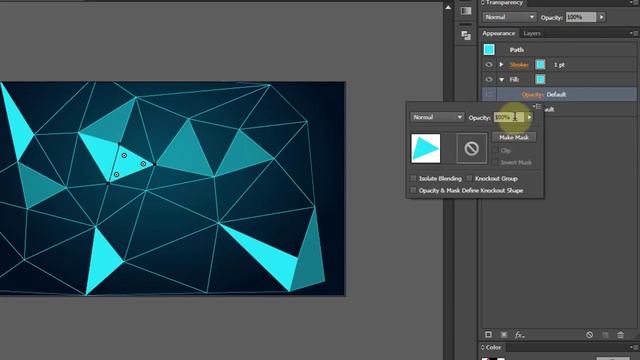Collapse the Fill attribute triangle
640x360 pixels.
(501, 80)
